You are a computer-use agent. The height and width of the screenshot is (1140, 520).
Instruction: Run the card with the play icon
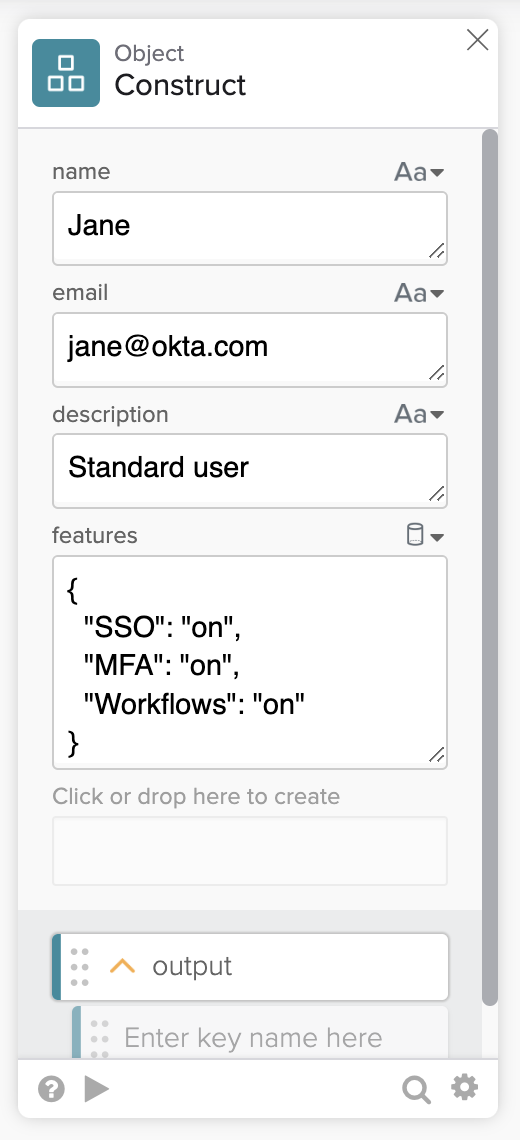(x=97, y=1089)
